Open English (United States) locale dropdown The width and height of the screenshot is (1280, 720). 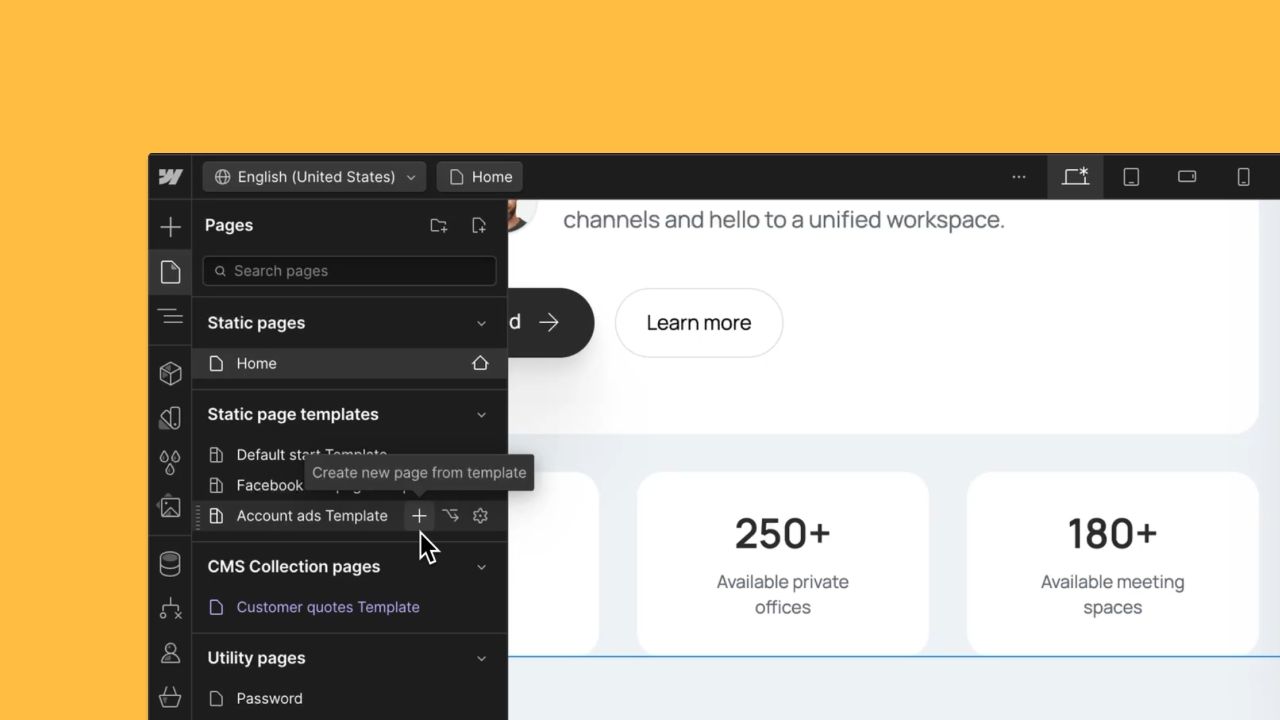click(x=315, y=177)
